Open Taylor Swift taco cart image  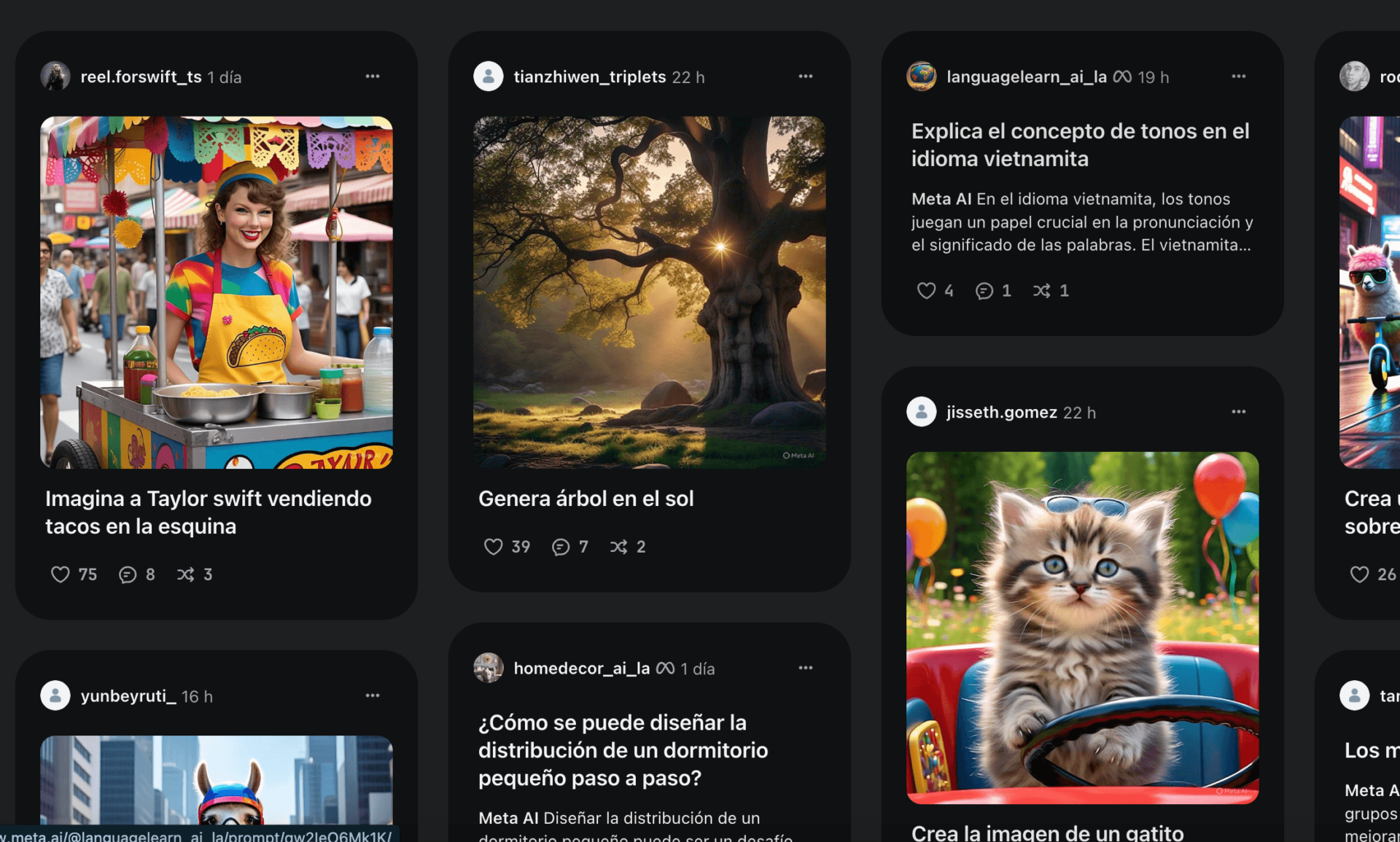pyautogui.click(x=217, y=292)
